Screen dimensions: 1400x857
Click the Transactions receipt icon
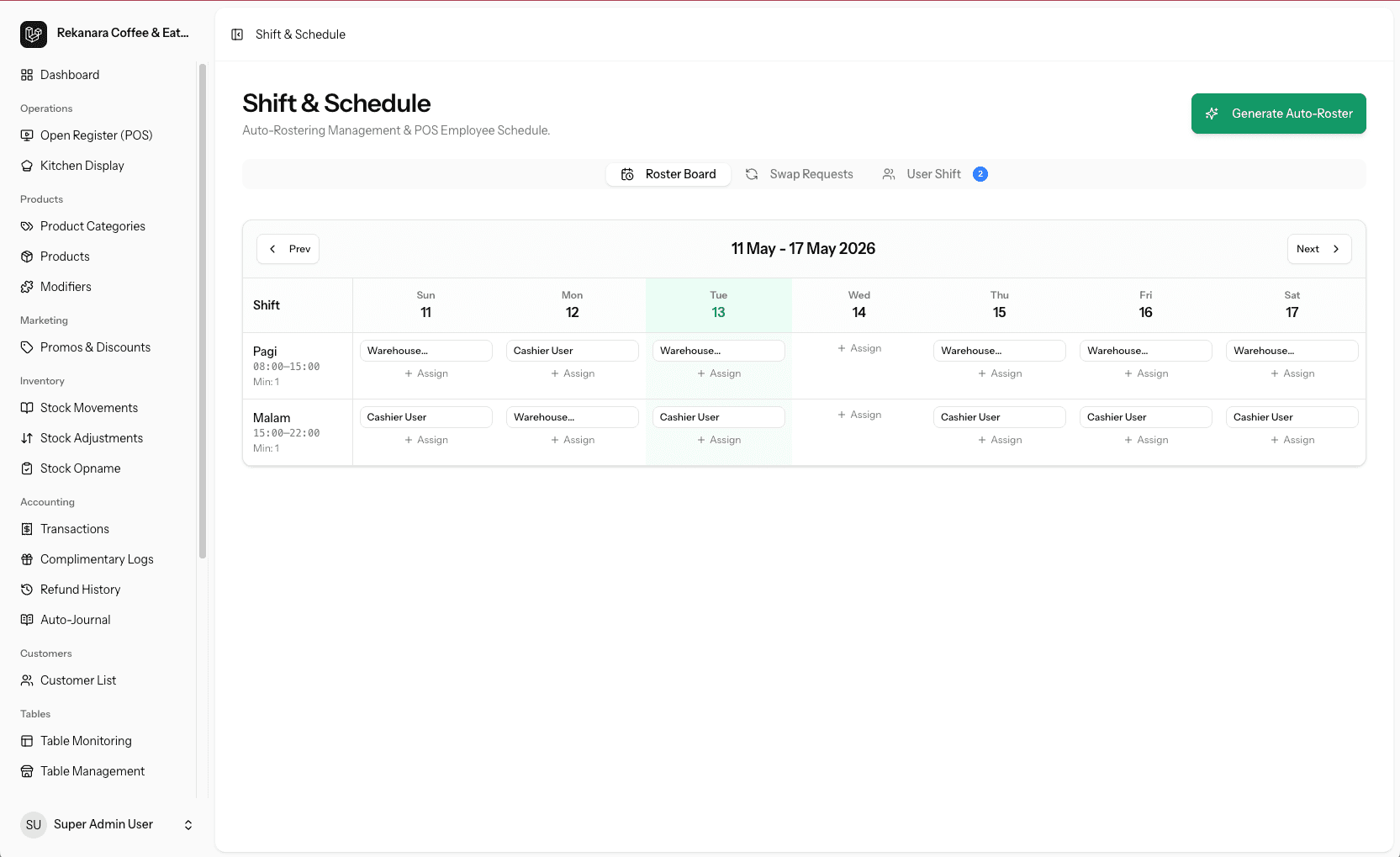coord(27,529)
